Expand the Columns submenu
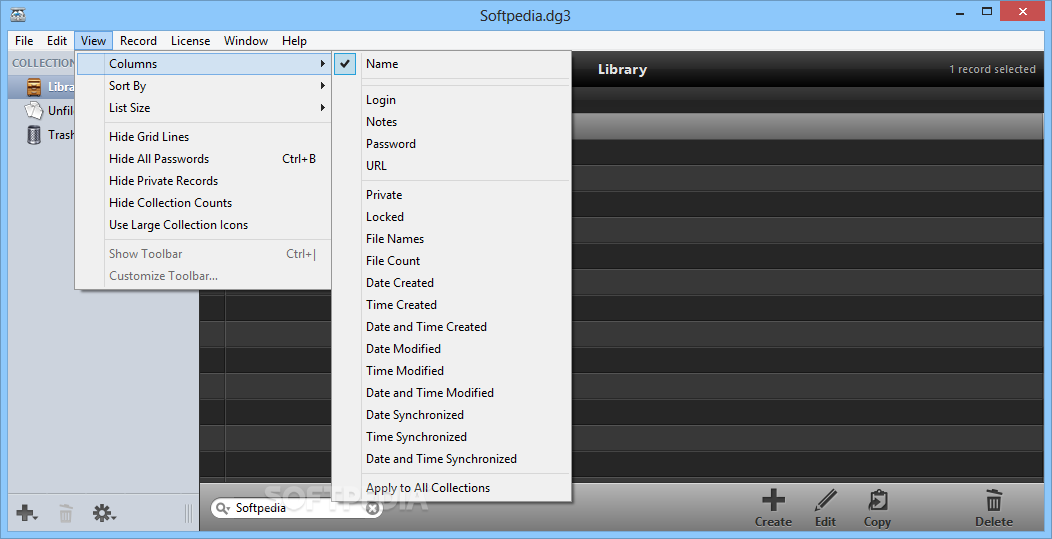This screenshot has height=539, width=1052. [x=204, y=64]
